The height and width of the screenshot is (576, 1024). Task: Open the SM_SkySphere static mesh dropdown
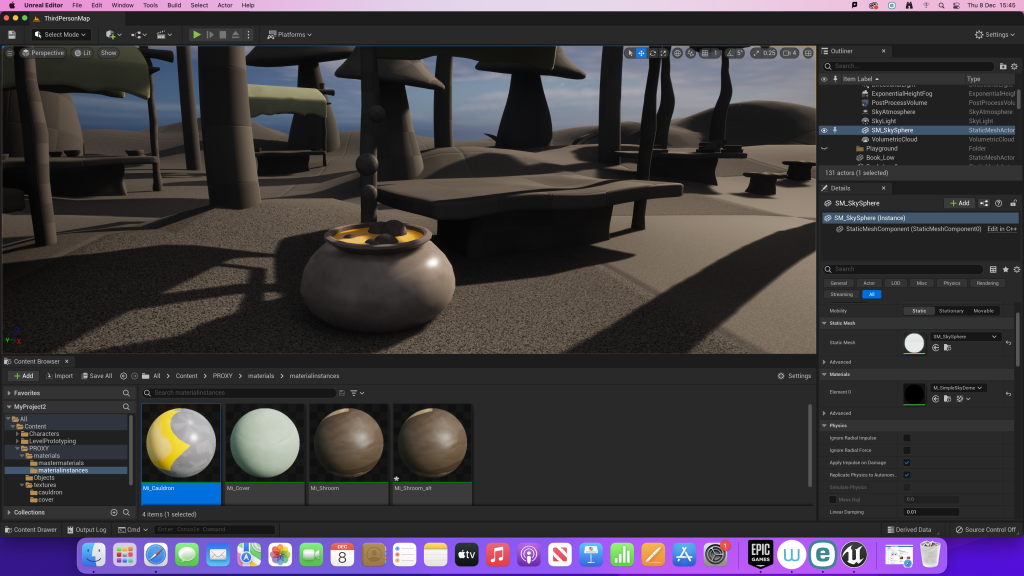pos(965,337)
